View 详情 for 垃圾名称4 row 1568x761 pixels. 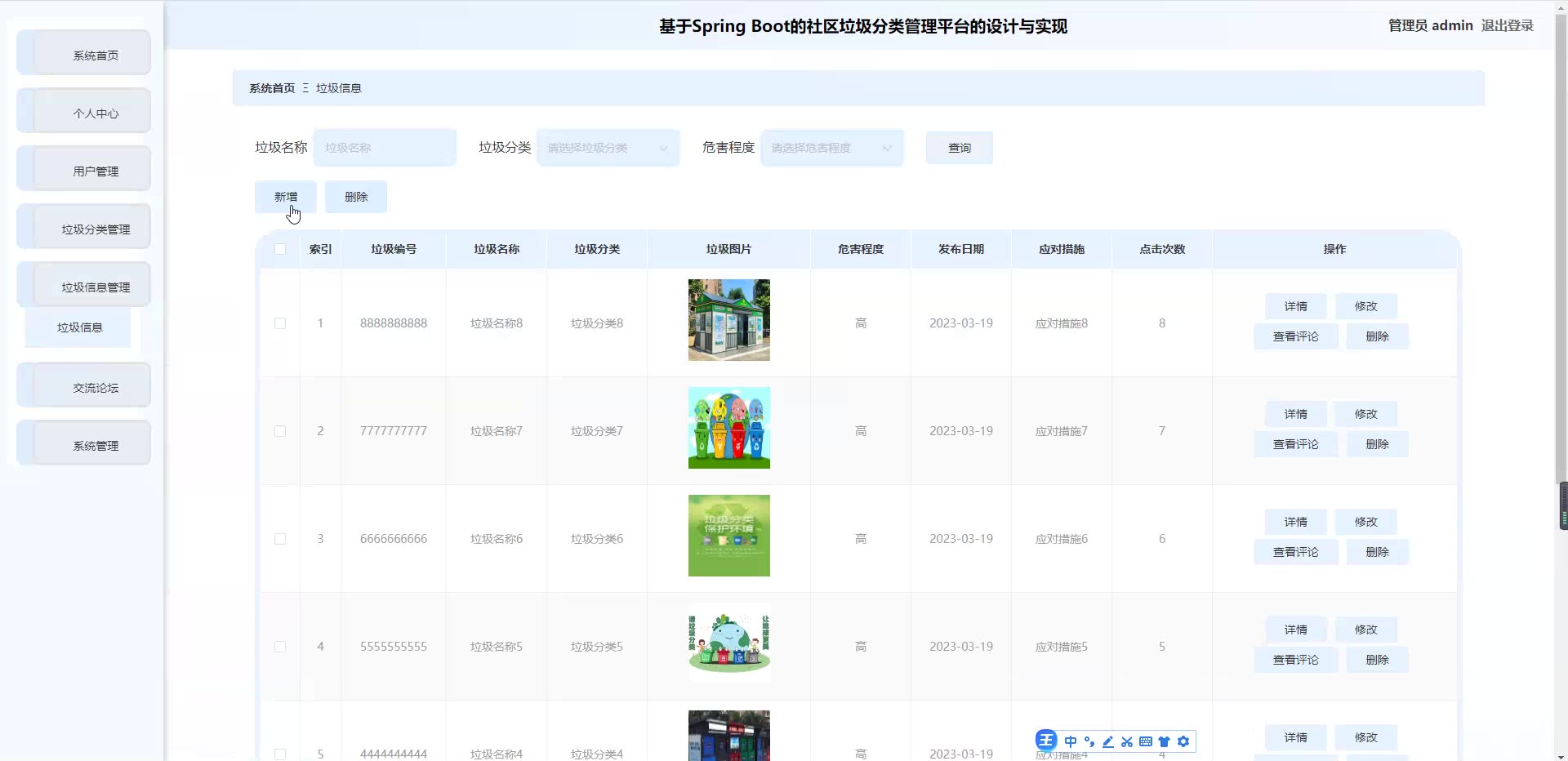[1296, 737]
